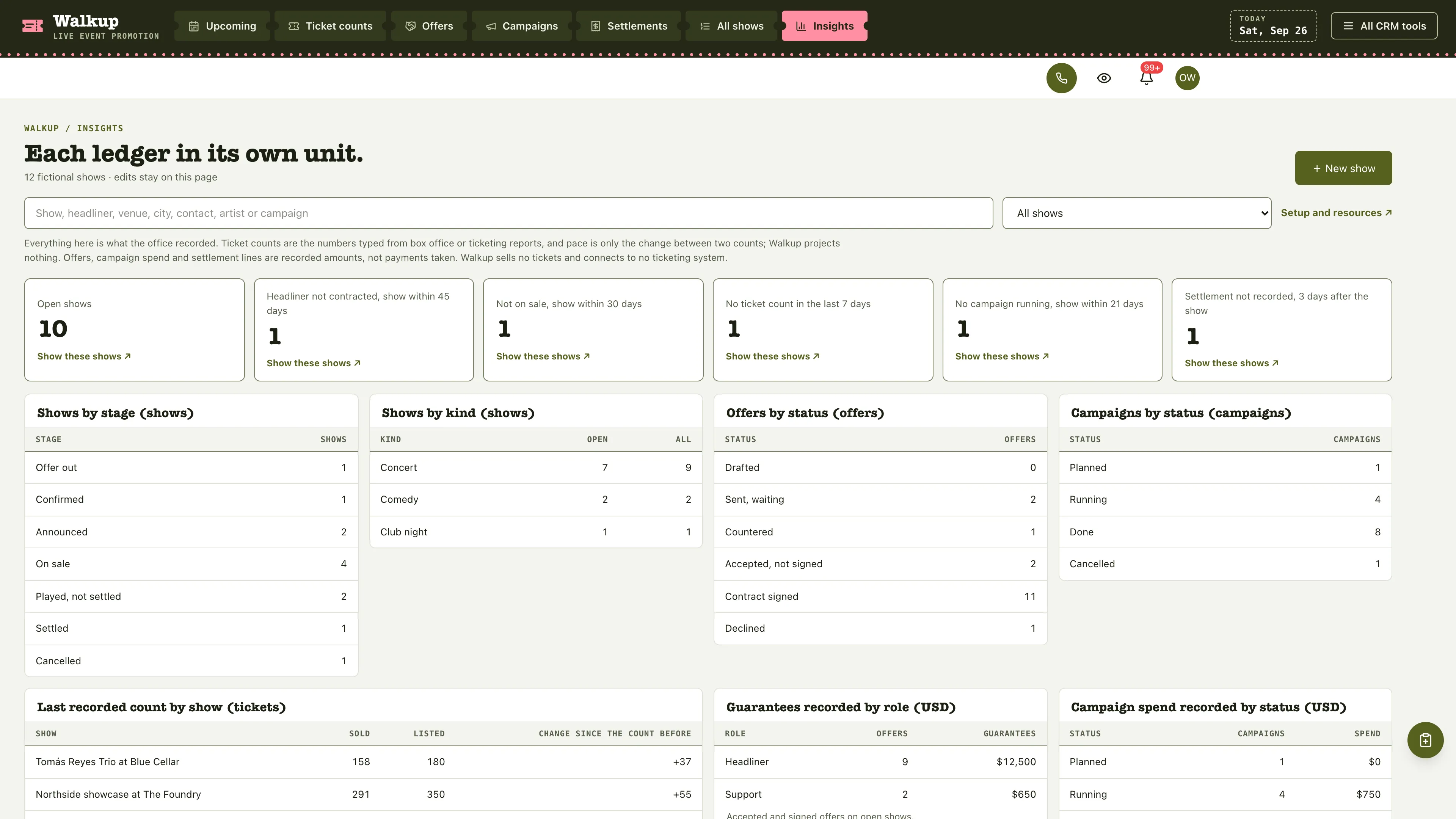Click the green phone call icon
This screenshot has width=1456, height=819.
pyautogui.click(x=1062, y=78)
